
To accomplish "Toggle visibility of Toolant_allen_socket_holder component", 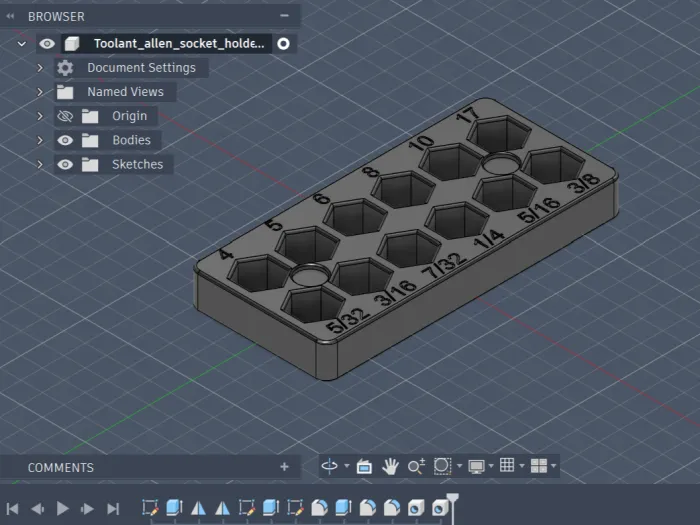I will pyautogui.click(x=47, y=44).
